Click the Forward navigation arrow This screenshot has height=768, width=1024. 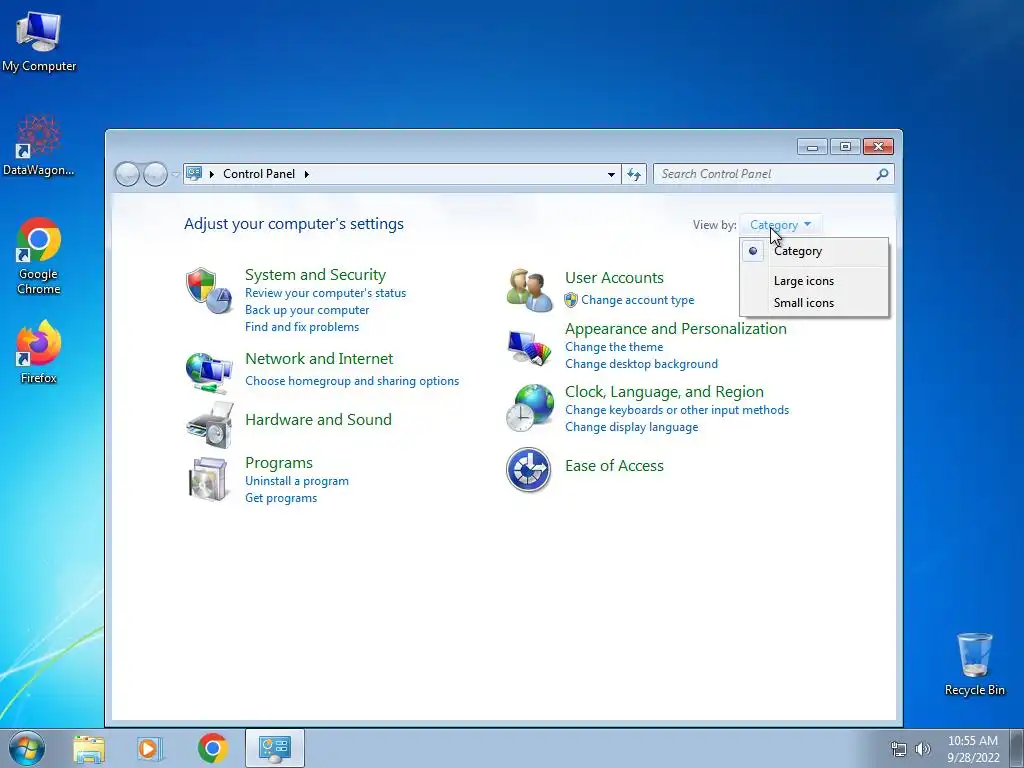155,174
